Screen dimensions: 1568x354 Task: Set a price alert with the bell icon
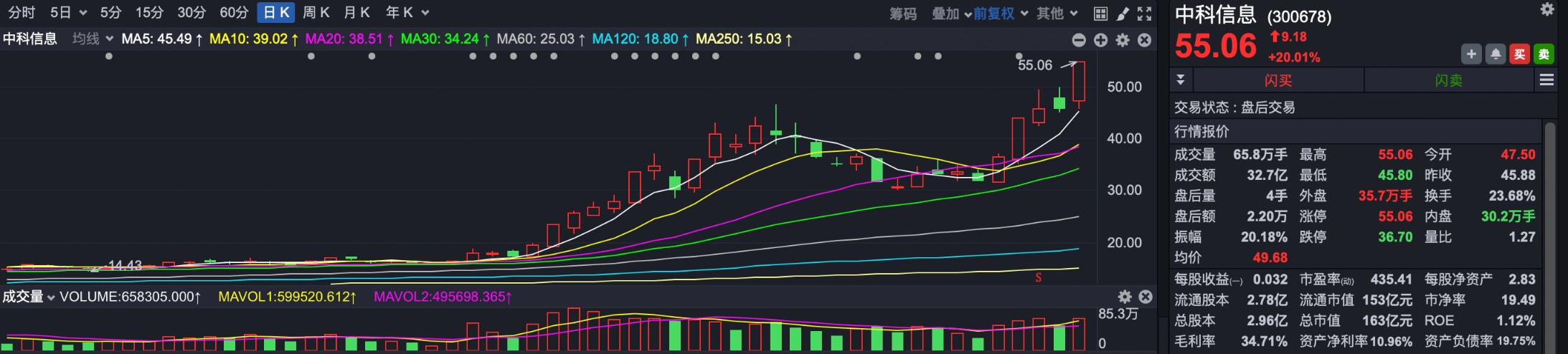1496,54
